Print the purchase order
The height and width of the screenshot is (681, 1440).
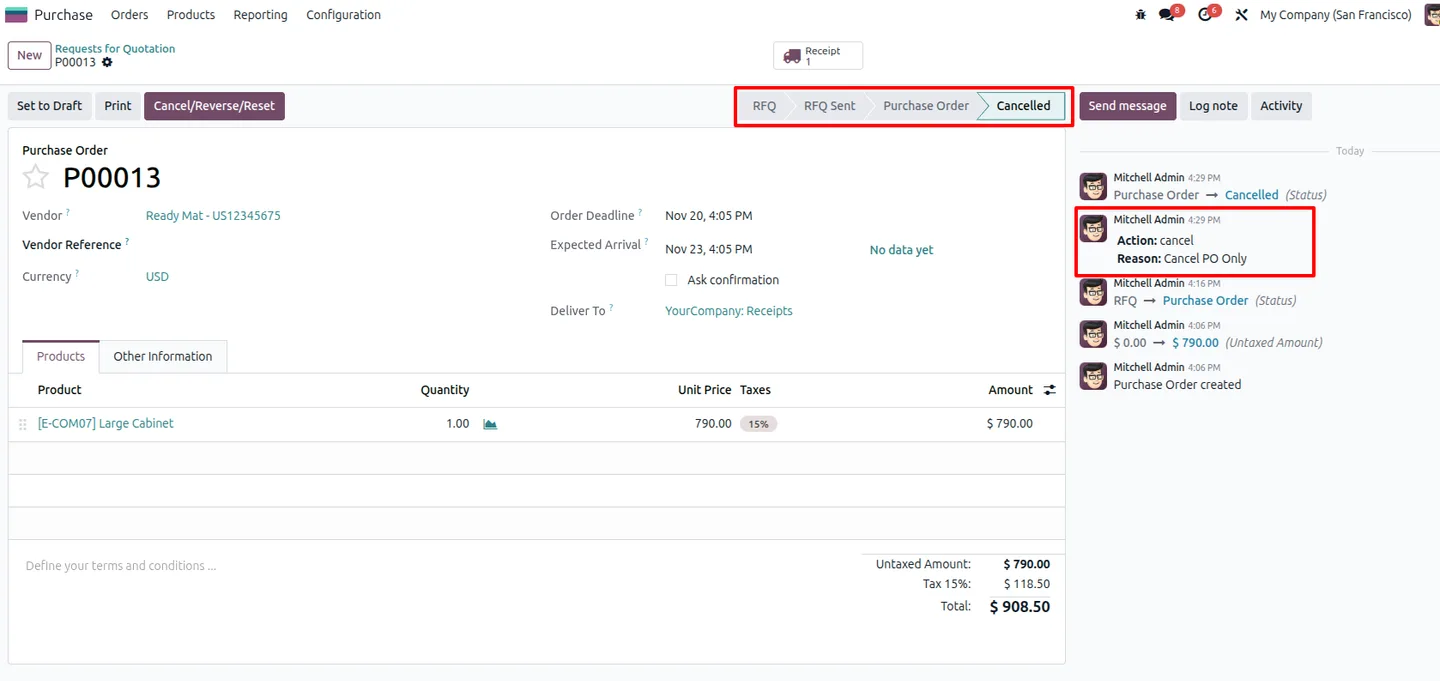point(118,106)
